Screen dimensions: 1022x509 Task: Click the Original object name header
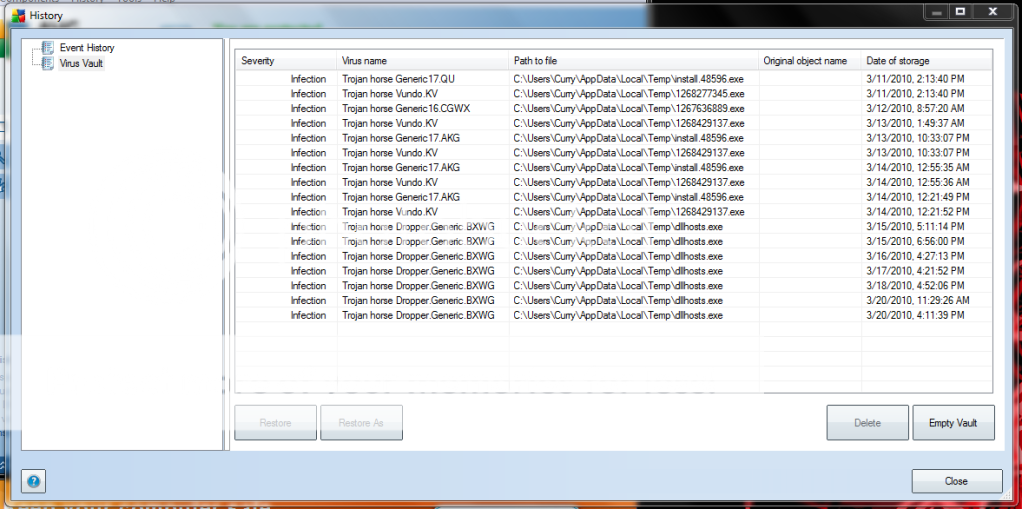point(808,61)
